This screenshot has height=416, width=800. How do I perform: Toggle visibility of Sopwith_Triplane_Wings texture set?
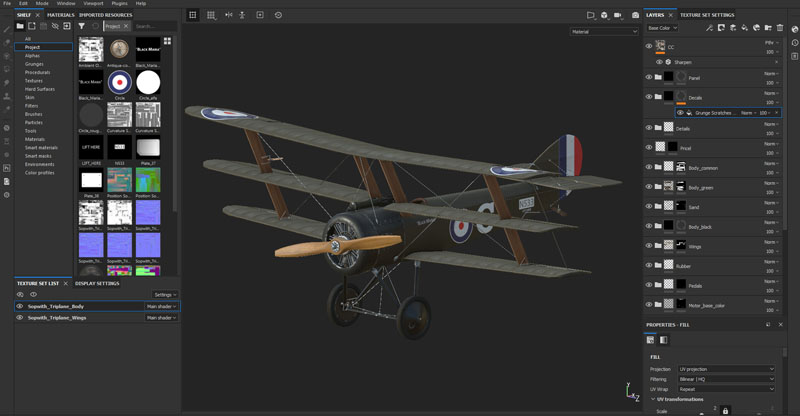[x=20, y=318]
